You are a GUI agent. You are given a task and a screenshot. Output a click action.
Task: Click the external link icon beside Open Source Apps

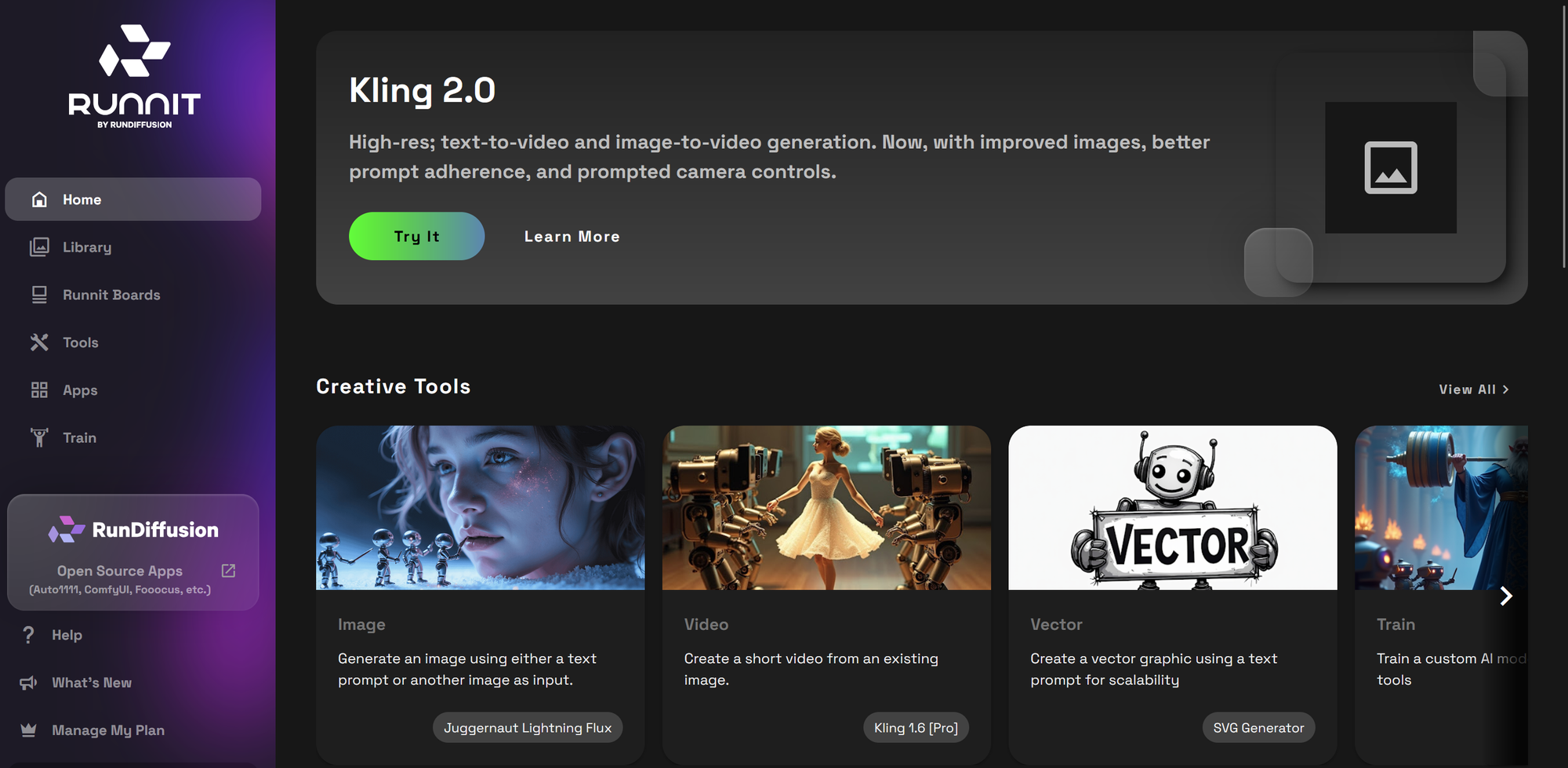tap(228, 571)
